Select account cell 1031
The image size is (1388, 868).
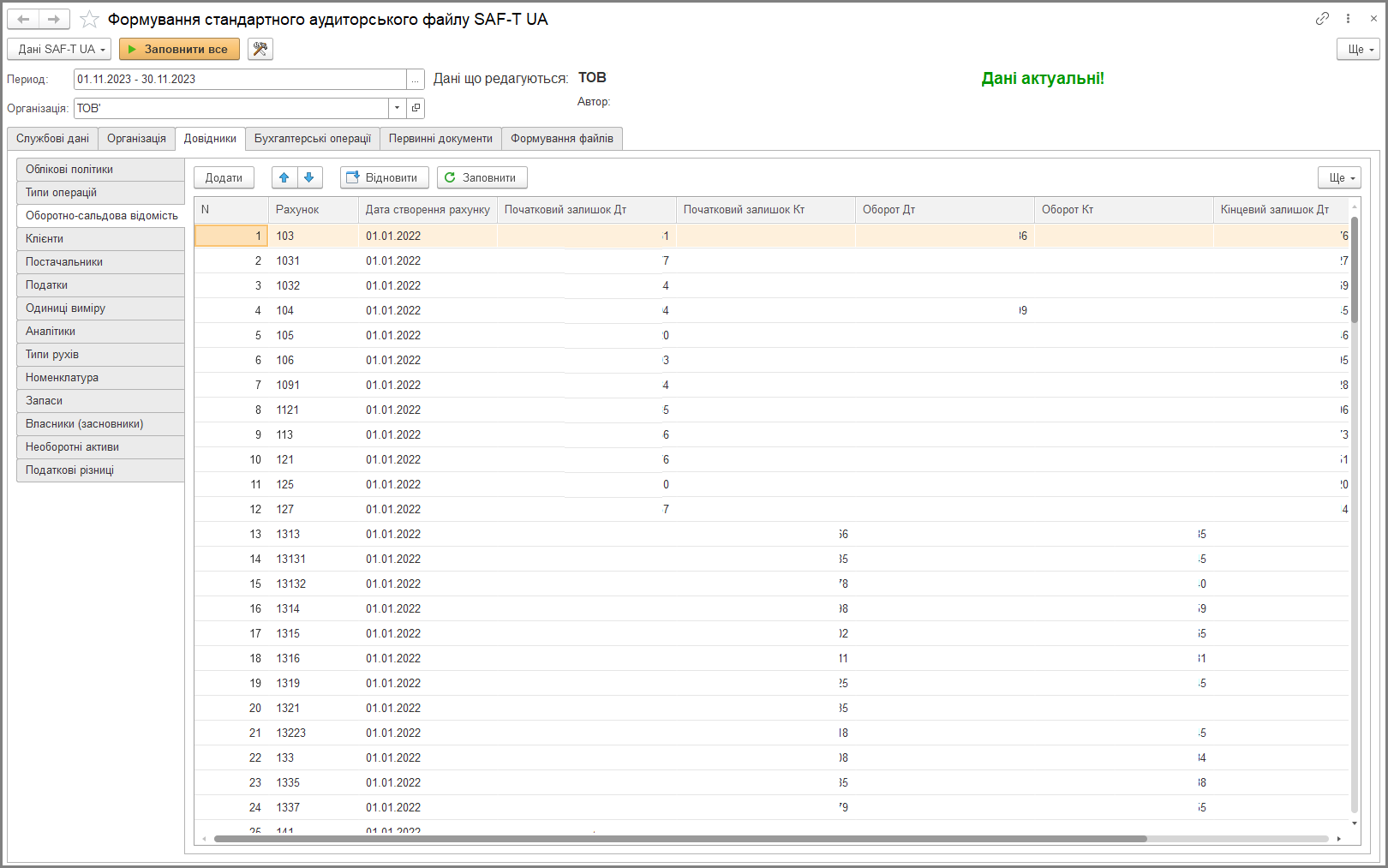(x=314, y=260)
